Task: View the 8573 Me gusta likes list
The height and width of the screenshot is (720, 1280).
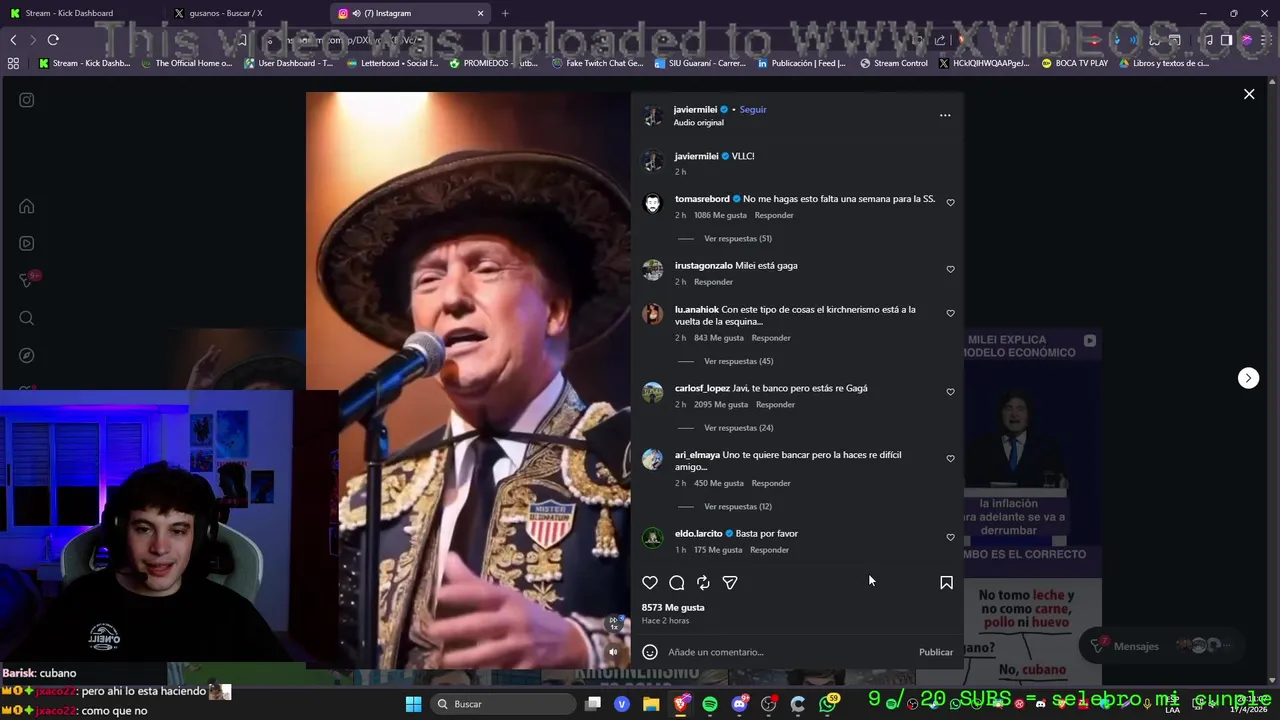Action: click(673, 608)
